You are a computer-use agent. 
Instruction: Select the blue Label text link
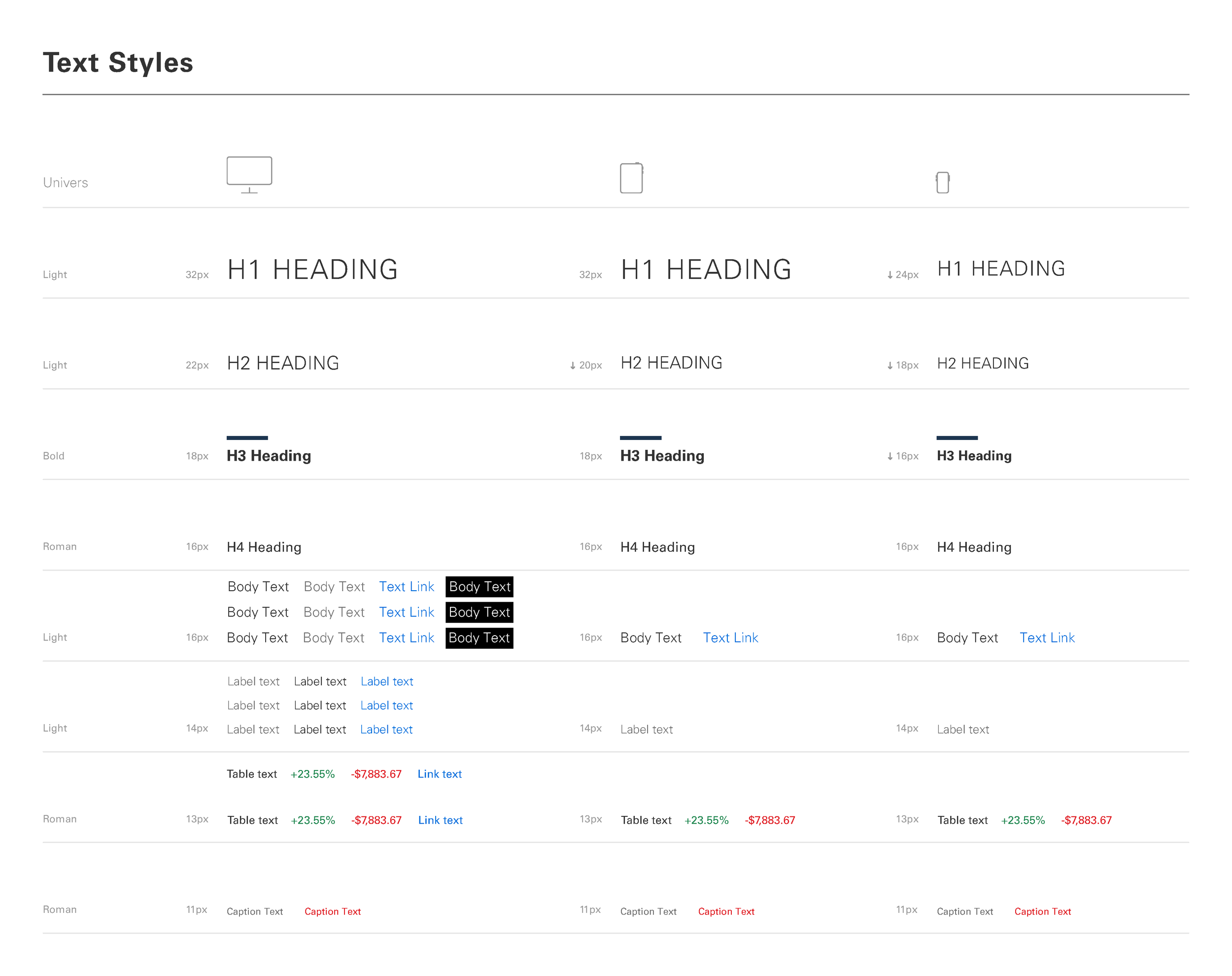(386, 681)
